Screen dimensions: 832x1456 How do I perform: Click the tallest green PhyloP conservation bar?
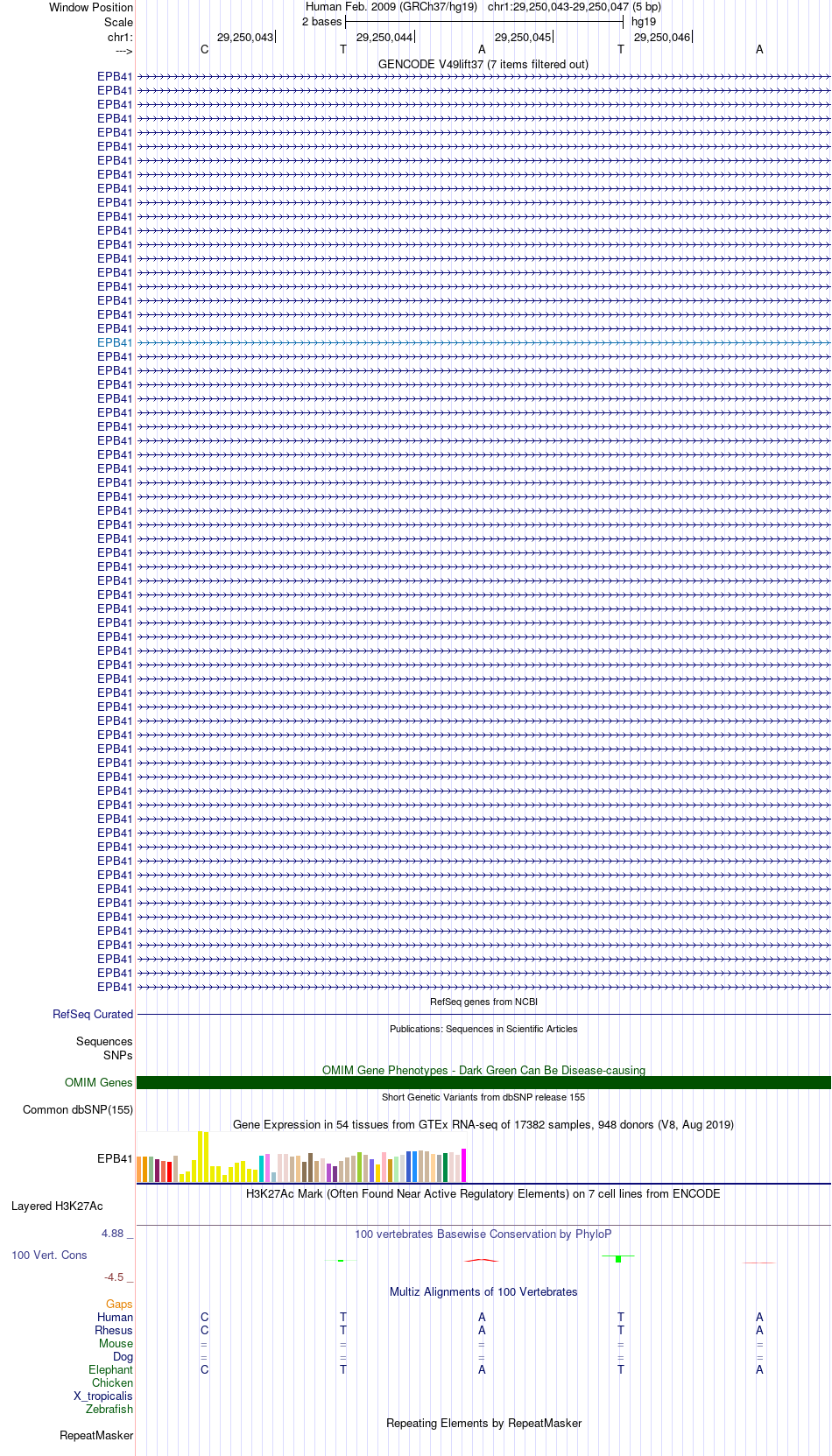618,1258
